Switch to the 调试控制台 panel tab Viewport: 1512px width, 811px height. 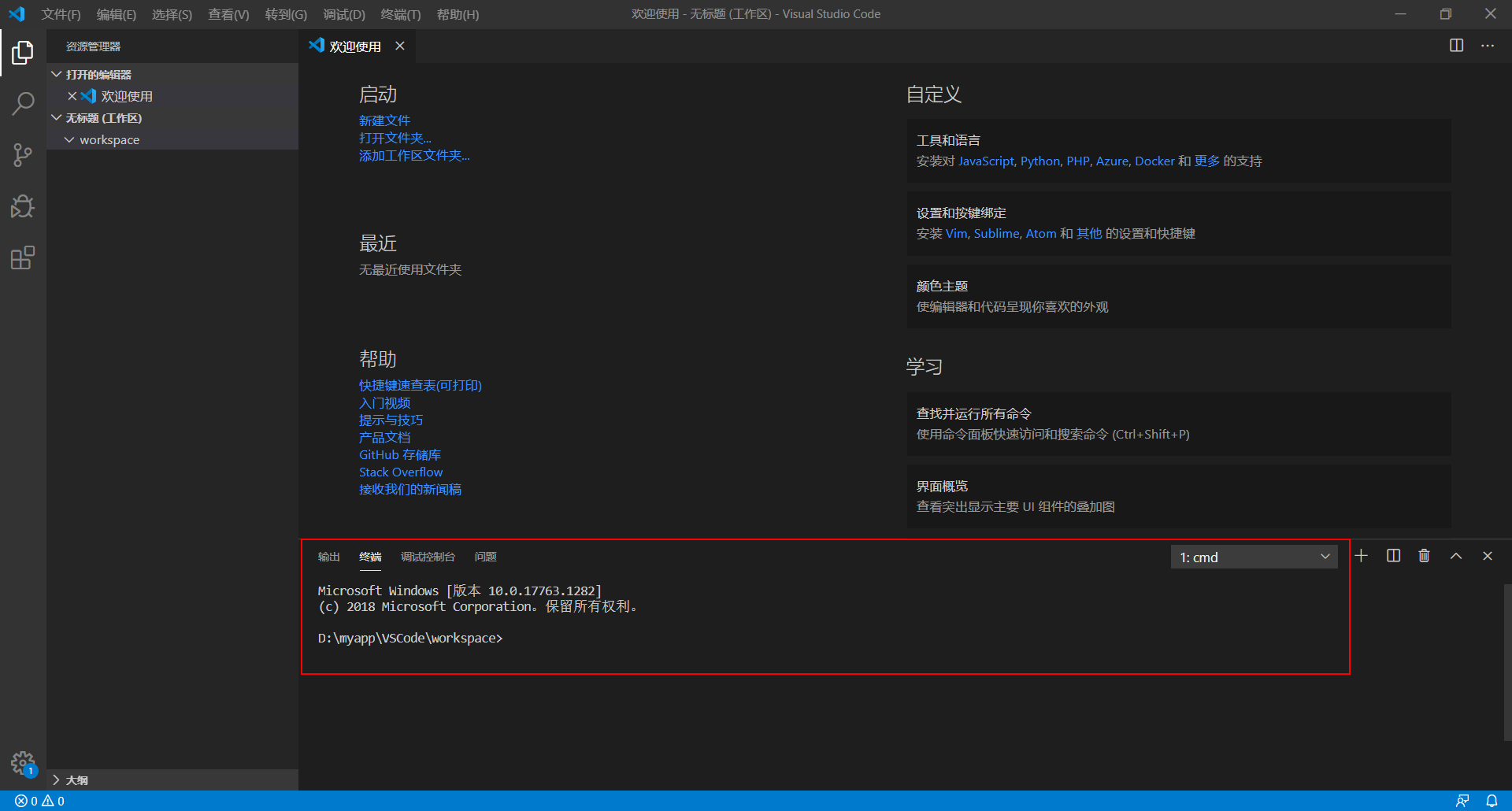(428, 557)
